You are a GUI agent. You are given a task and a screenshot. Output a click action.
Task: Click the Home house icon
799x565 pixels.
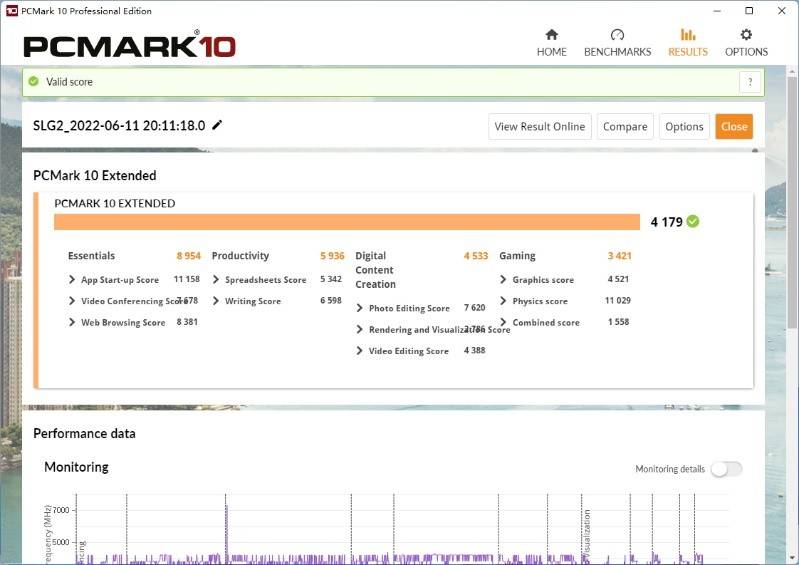(551, 34)
